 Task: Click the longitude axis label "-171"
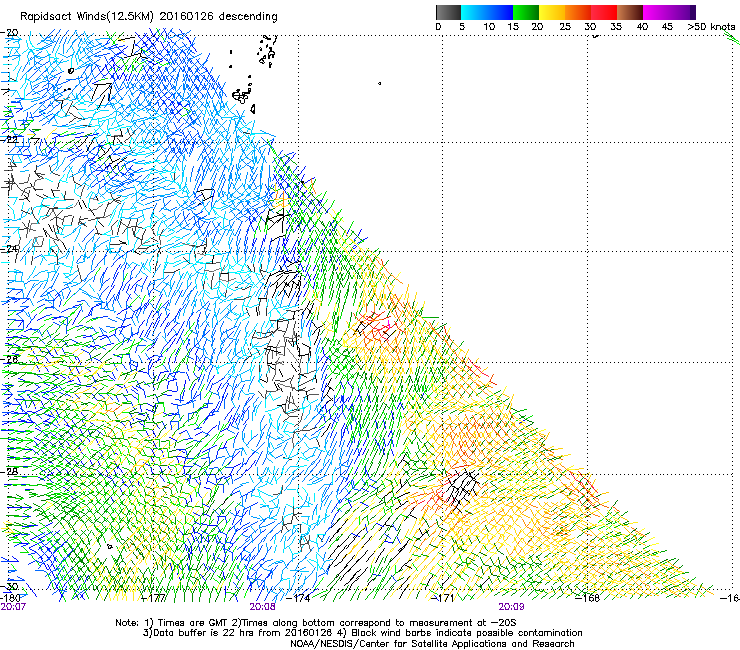coord(443,598)
